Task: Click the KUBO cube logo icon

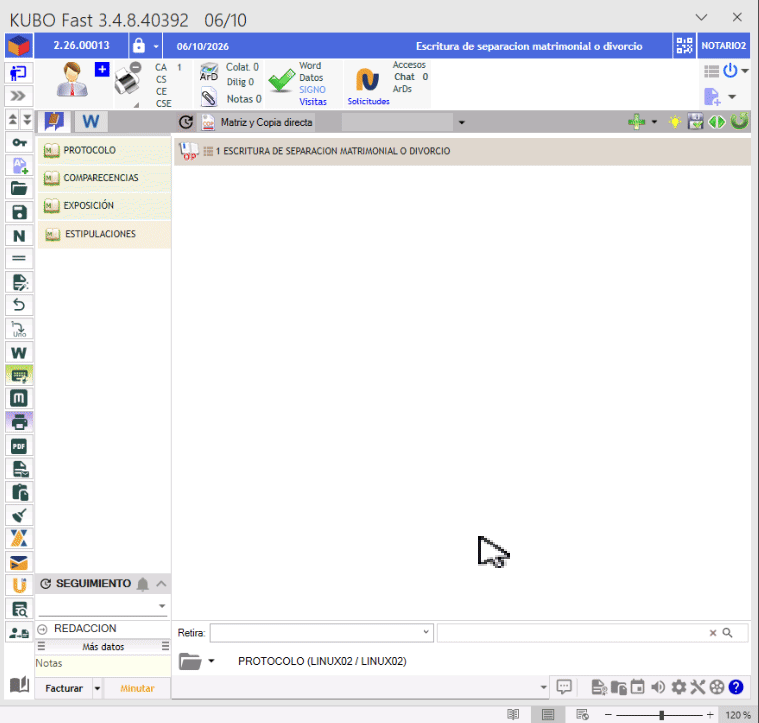Action: [19, 46]
